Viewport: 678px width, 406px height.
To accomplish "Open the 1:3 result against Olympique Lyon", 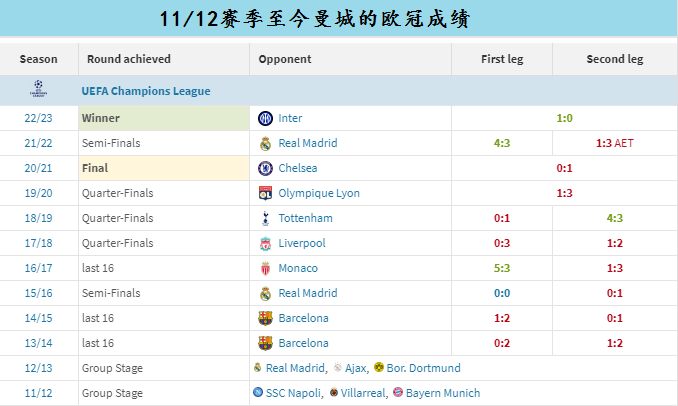I will coord(564,193).
